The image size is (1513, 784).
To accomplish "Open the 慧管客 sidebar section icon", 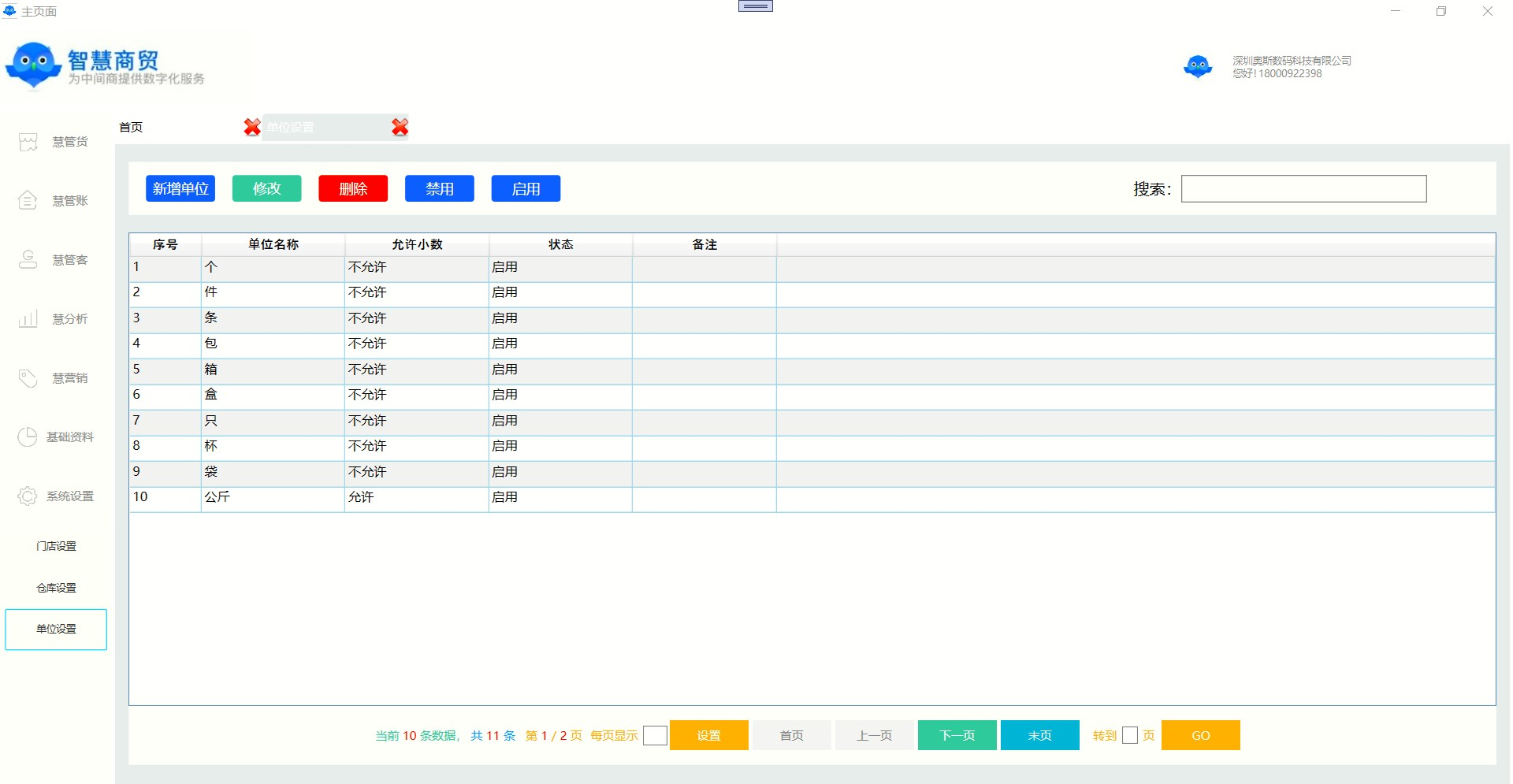I will [28, 260].
